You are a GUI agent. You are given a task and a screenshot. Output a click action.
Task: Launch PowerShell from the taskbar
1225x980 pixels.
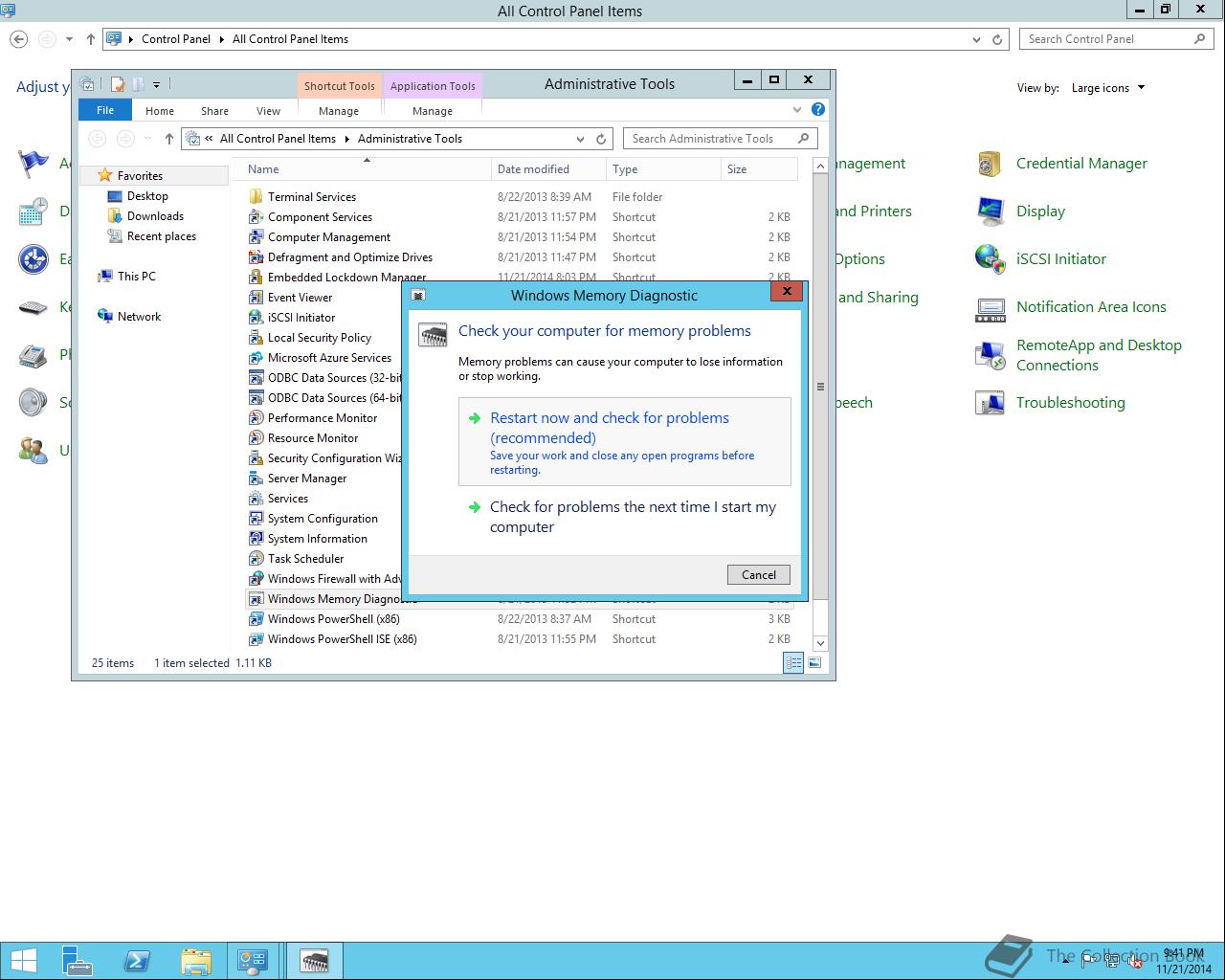tap(137, 961)
